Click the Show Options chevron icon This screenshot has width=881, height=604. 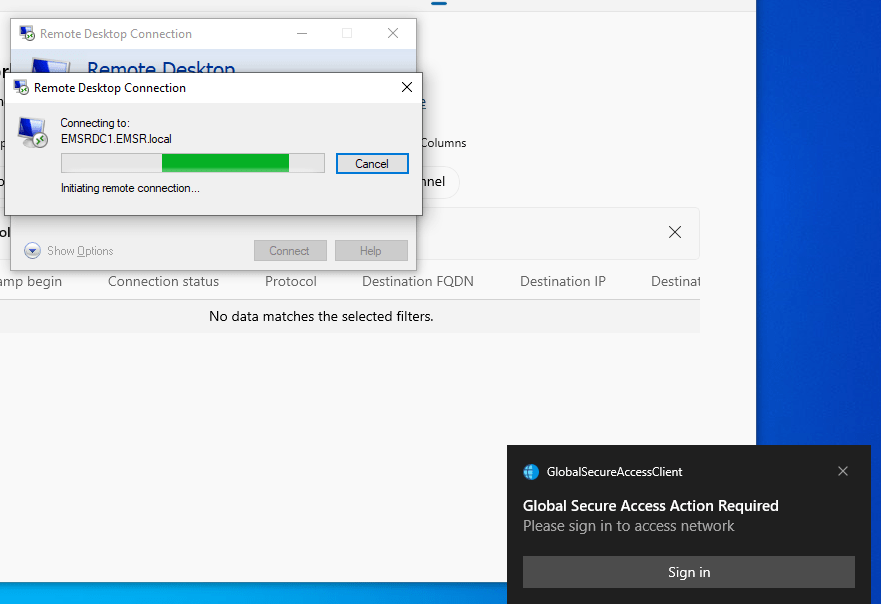(30, 250)
